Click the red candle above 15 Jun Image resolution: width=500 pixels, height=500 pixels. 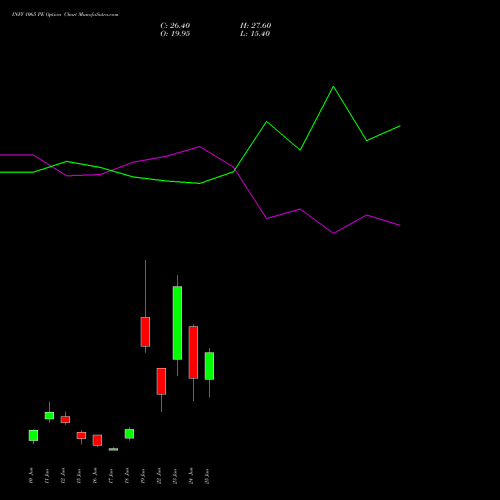[x=81, y=435]
